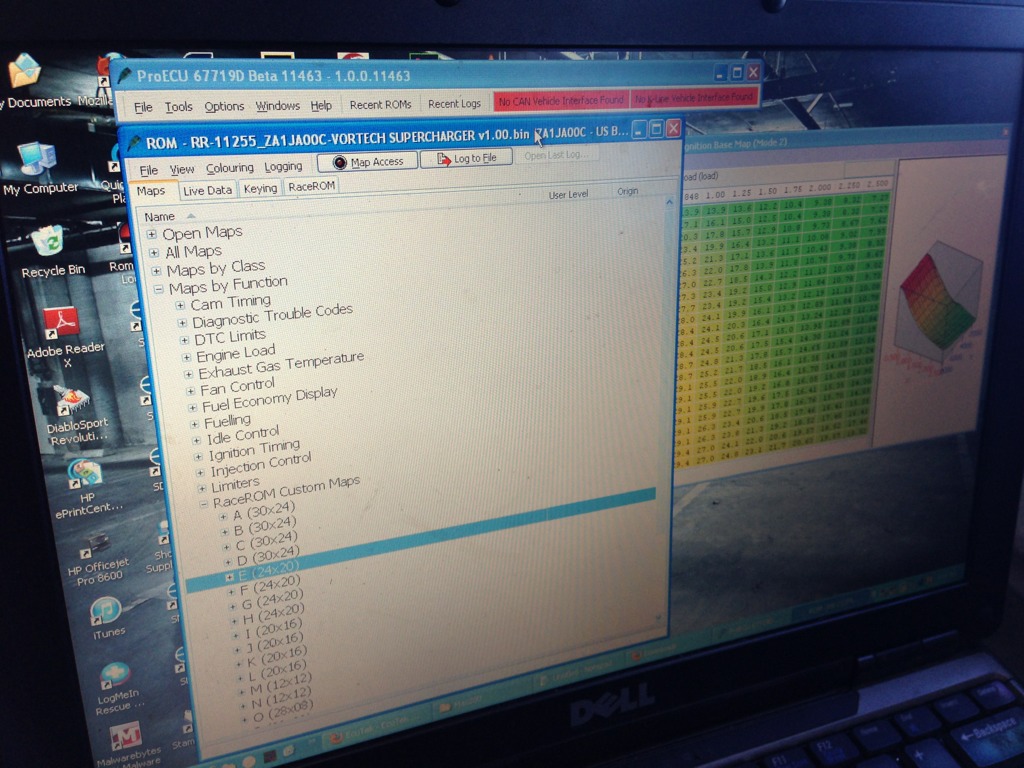Viewport: 1024px width, 768px height.
Task: Open the Colouring menu
Action: pyautogui.click(x=230, y=168)
